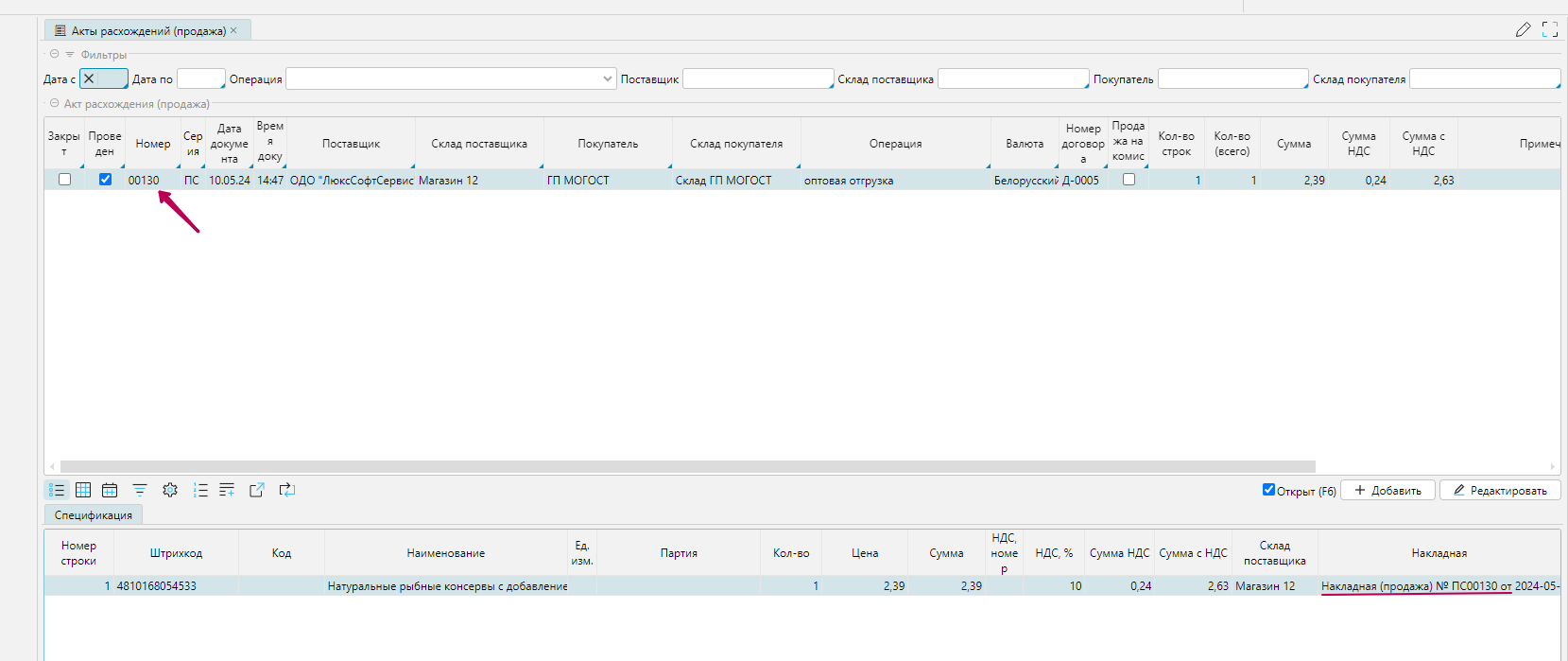The height and width of the screenshot is (661, 1568).
Task: Collapse the 'Акт расхождения (продажа)' section
Action: point(55,104)
